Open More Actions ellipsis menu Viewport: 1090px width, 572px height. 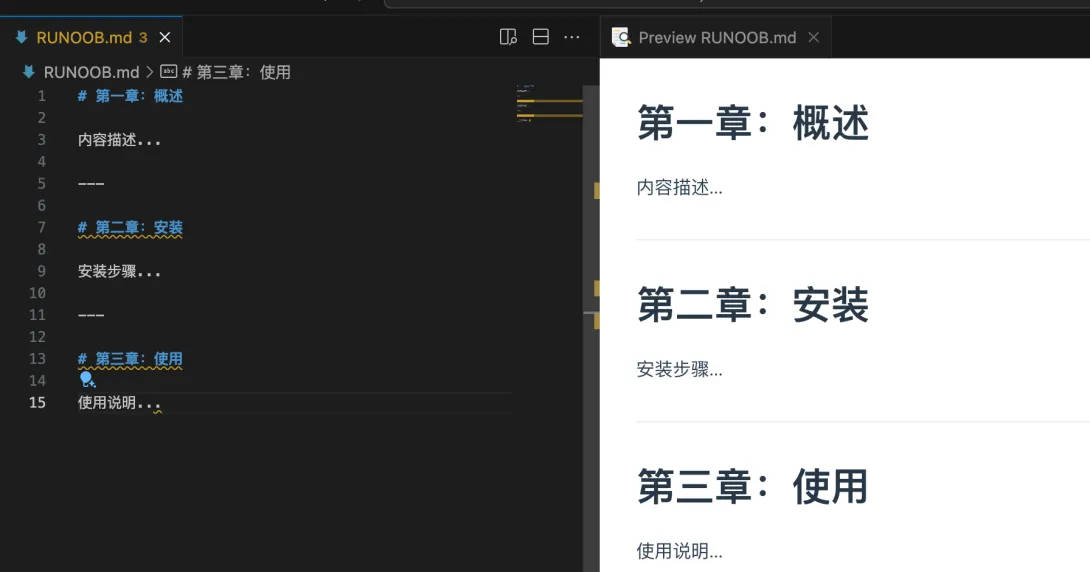(572, 37)
